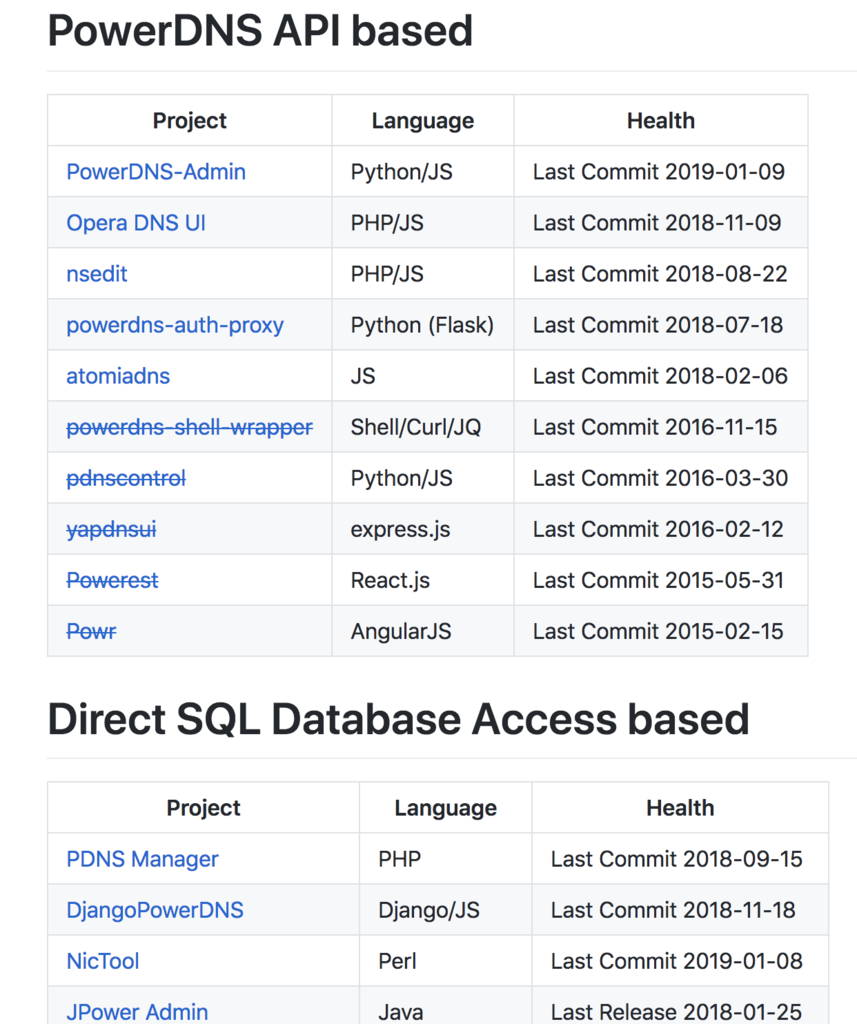Click the Project header in the API table
The image size is (857, 1024).
click(x=189, y=121)
